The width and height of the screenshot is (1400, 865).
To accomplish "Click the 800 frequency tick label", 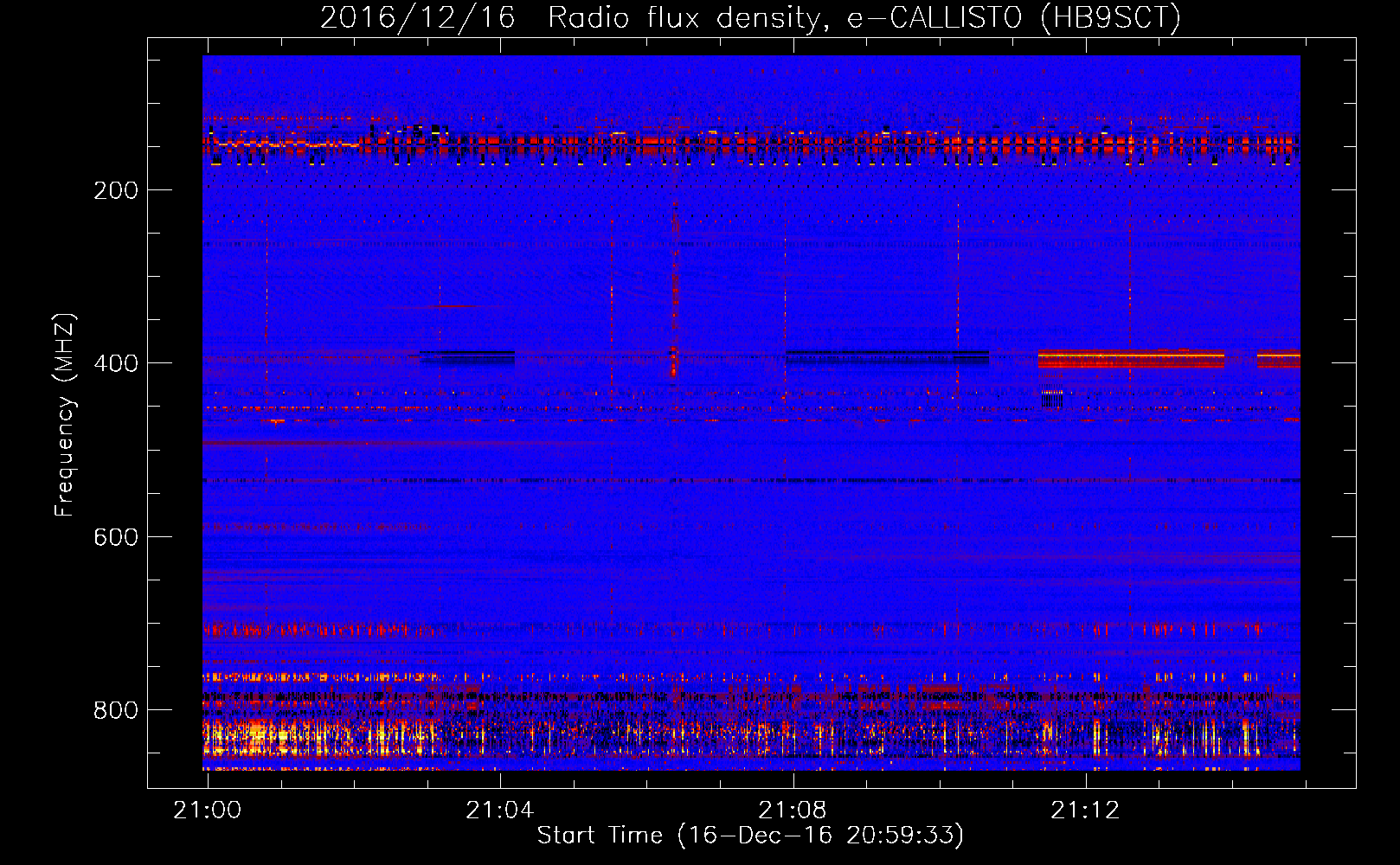I will pos(116,710).
